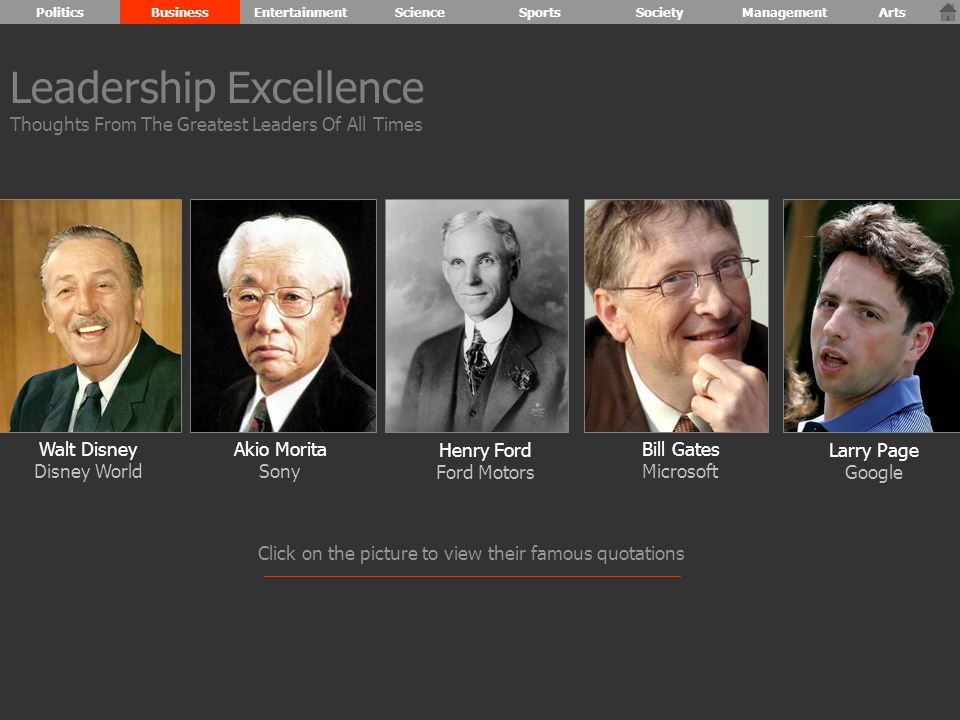Click the Bill Gates name caption
The height and width of the screenshot is (720, 960).
coord(681,450)
